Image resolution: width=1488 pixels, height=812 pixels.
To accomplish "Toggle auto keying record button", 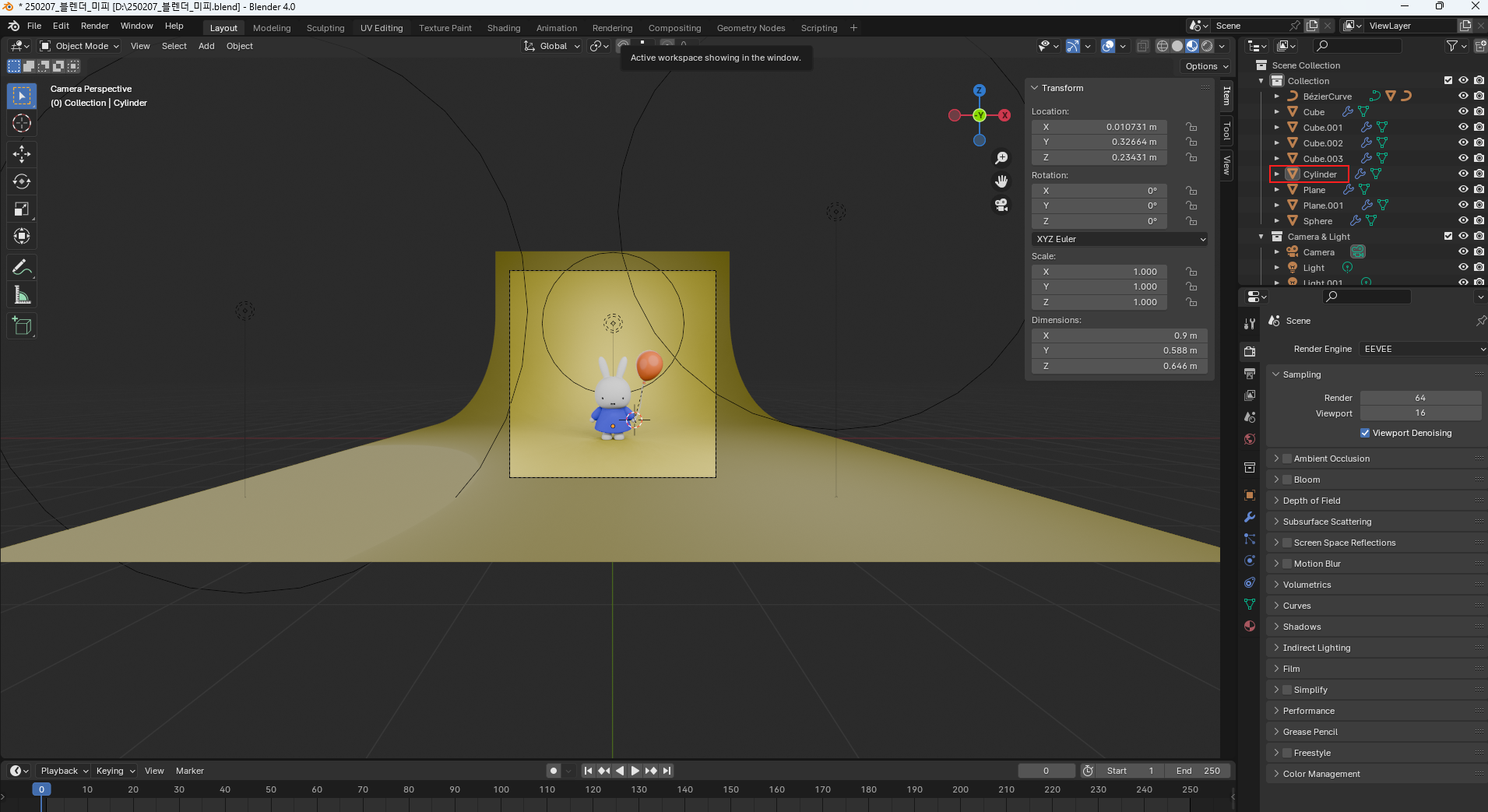I will point(554,771).
